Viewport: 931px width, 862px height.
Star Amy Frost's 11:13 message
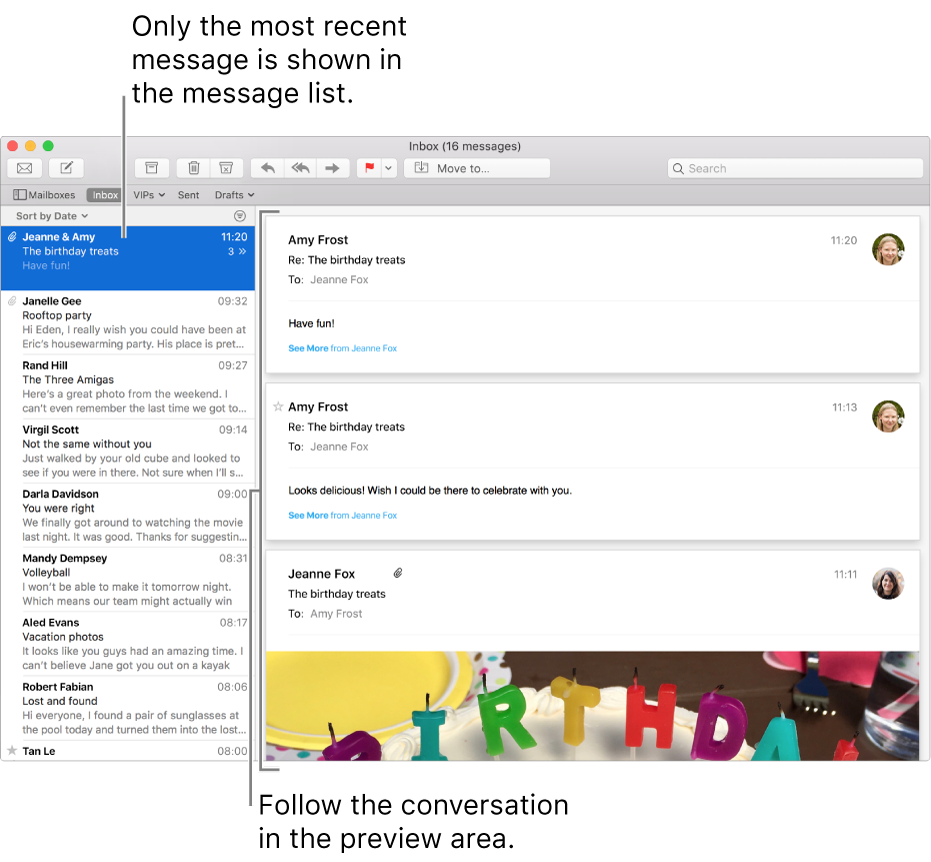click(x=277, y=406)
